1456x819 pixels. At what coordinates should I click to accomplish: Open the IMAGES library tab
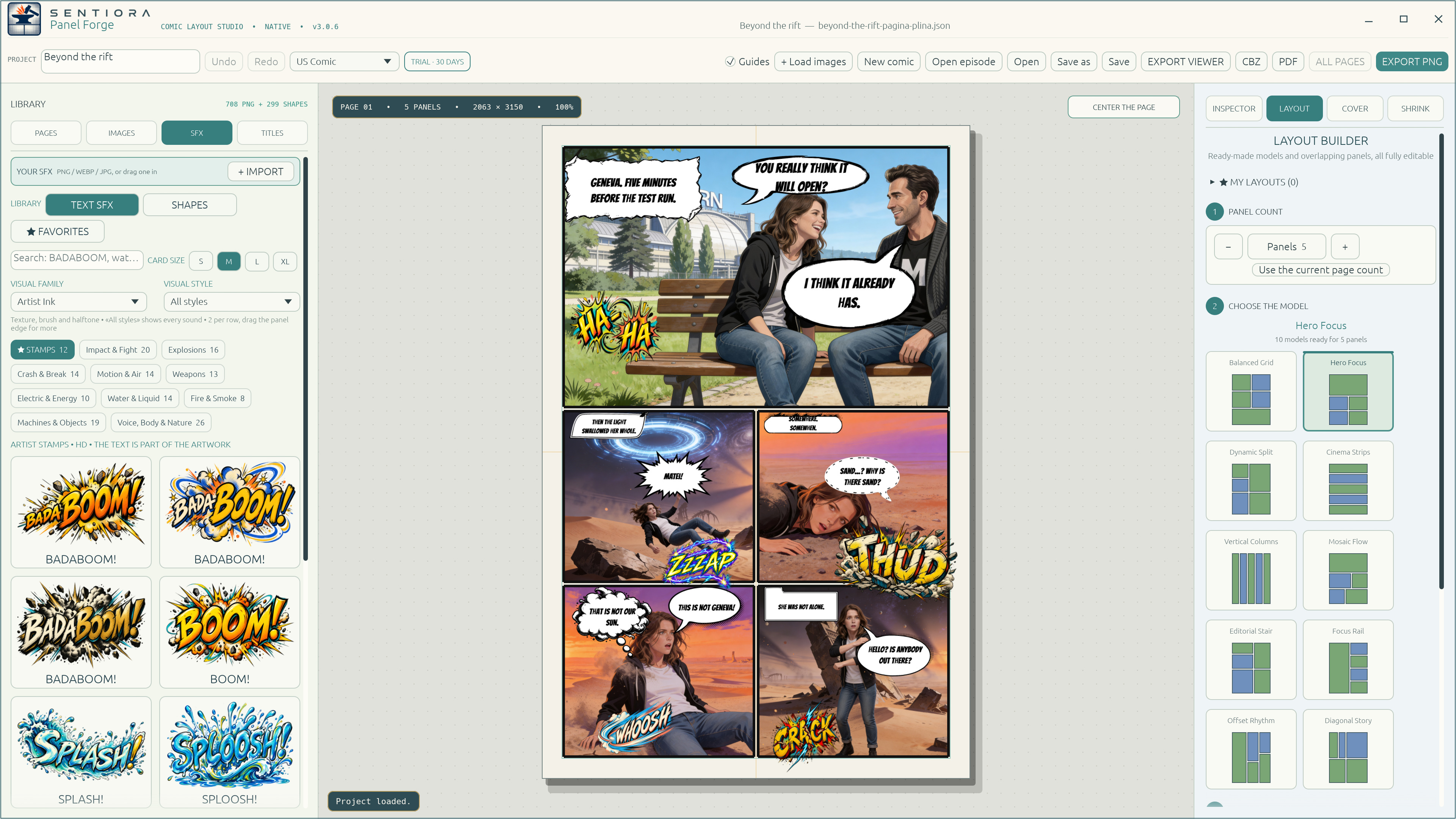click(x=121, y=133)
